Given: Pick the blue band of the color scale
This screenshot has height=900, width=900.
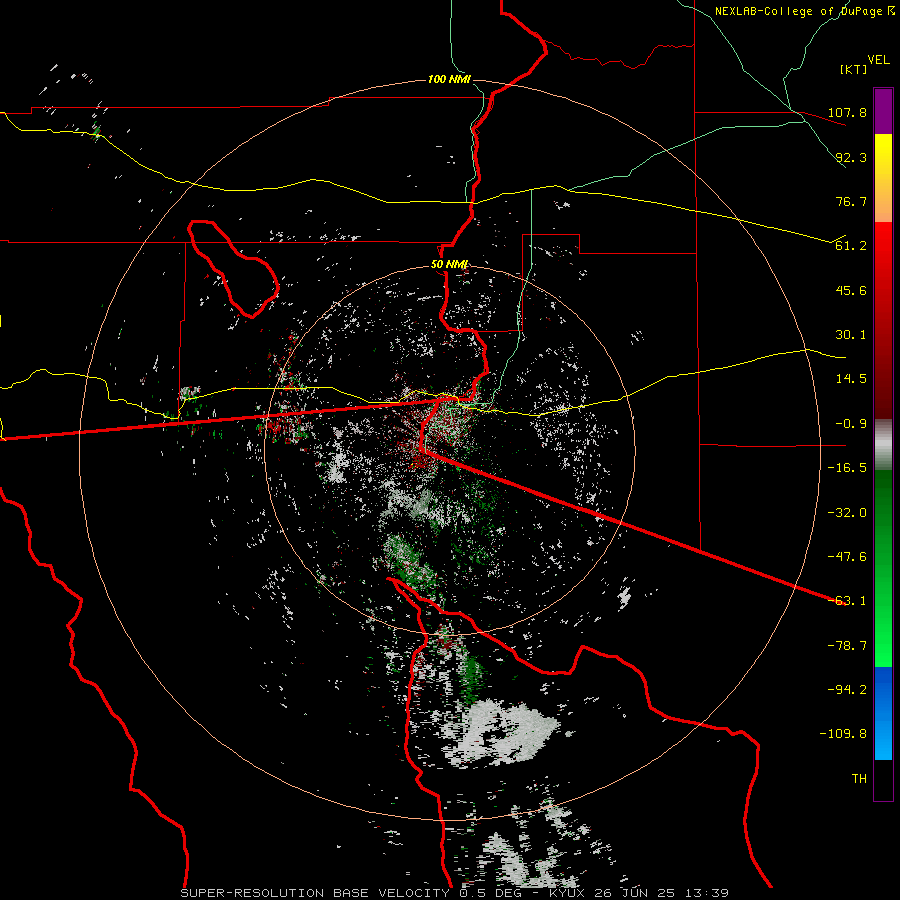Looking at the screenshot, I should point(883,713).
